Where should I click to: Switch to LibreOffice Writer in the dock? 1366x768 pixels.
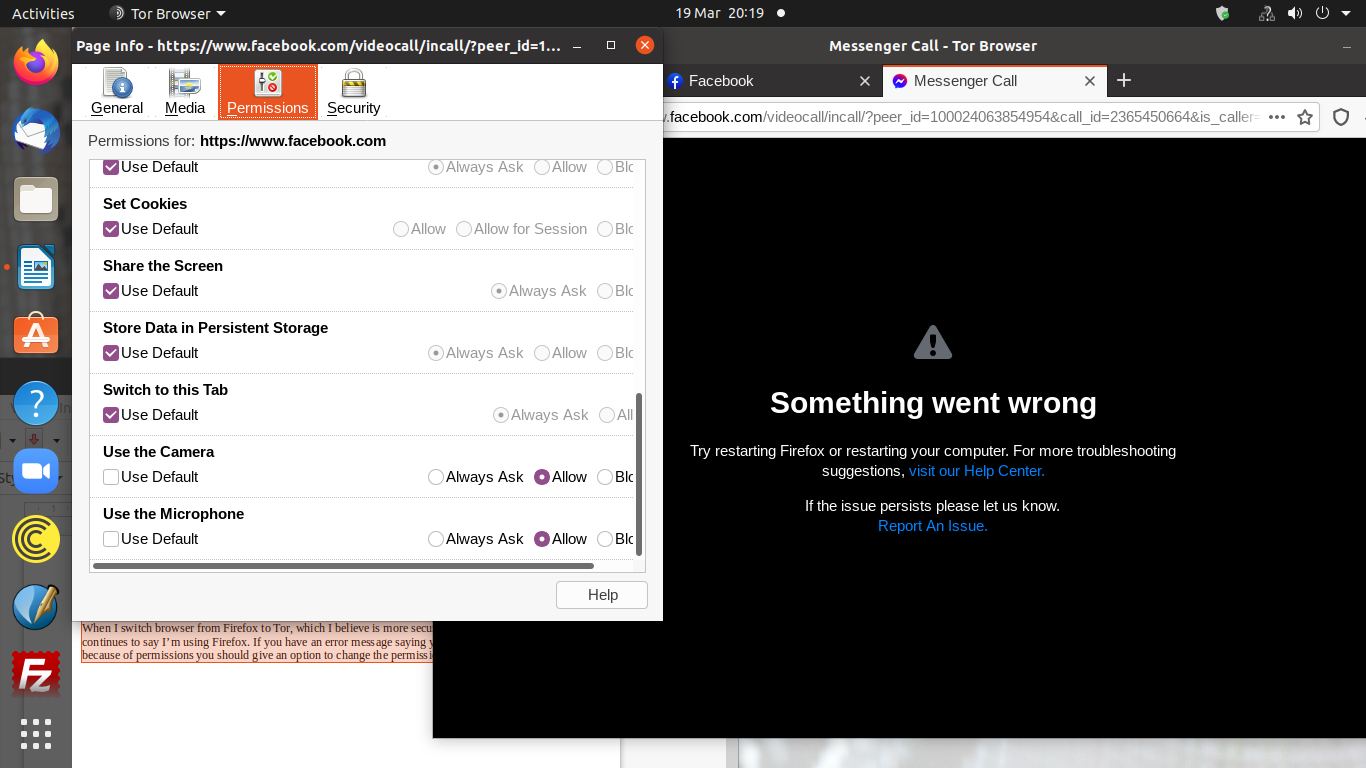[36, 267]
